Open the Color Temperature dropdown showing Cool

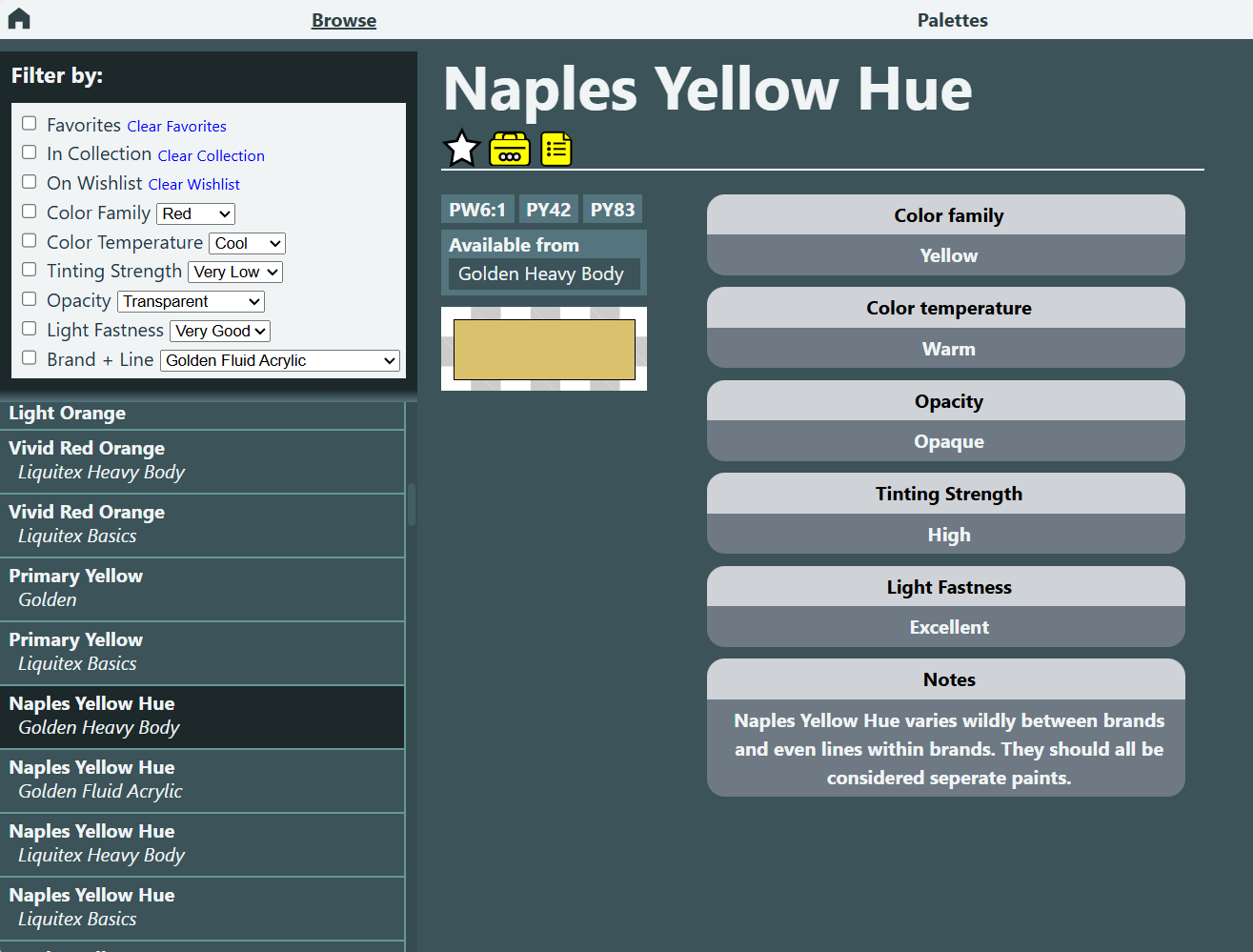pos(247,243)
